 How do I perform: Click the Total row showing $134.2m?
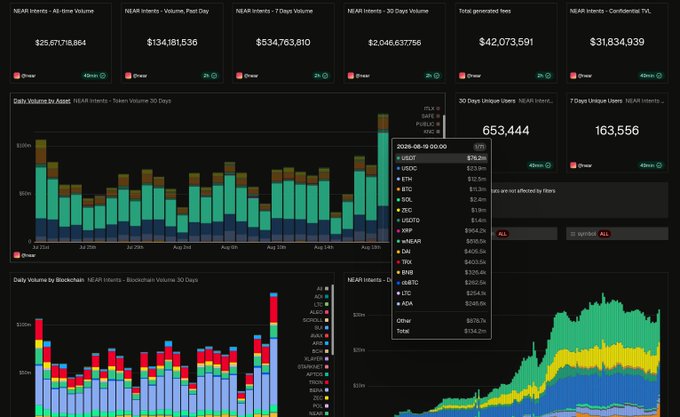441,331
